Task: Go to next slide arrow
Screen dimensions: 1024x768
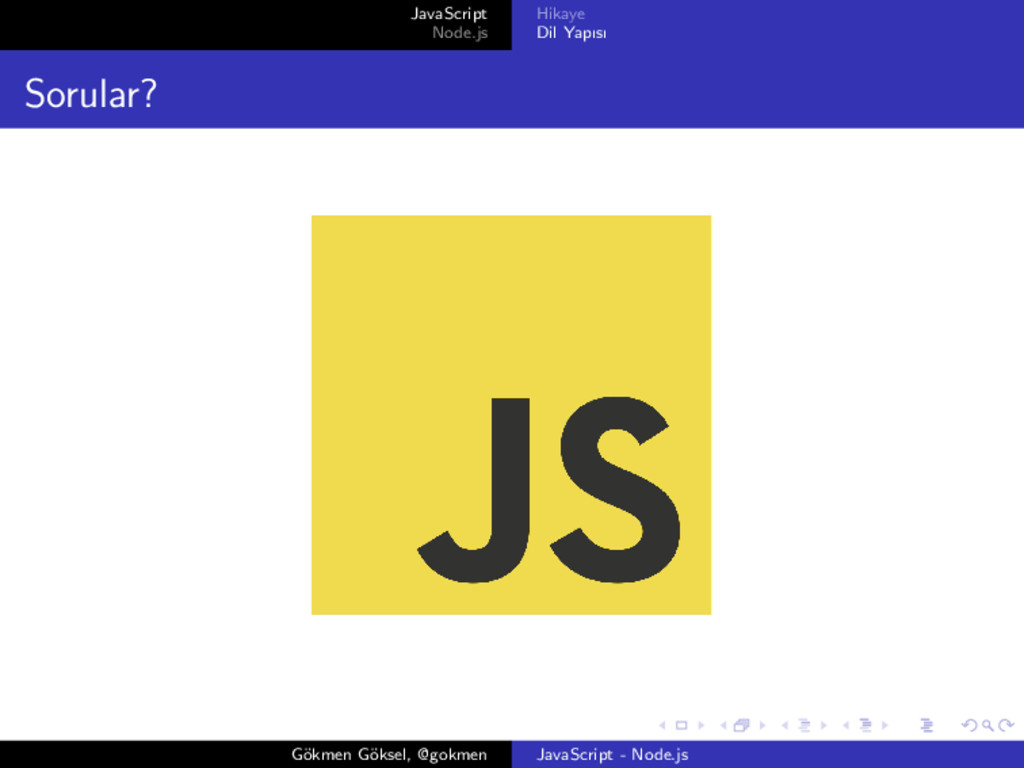Action: click(701, 725)
